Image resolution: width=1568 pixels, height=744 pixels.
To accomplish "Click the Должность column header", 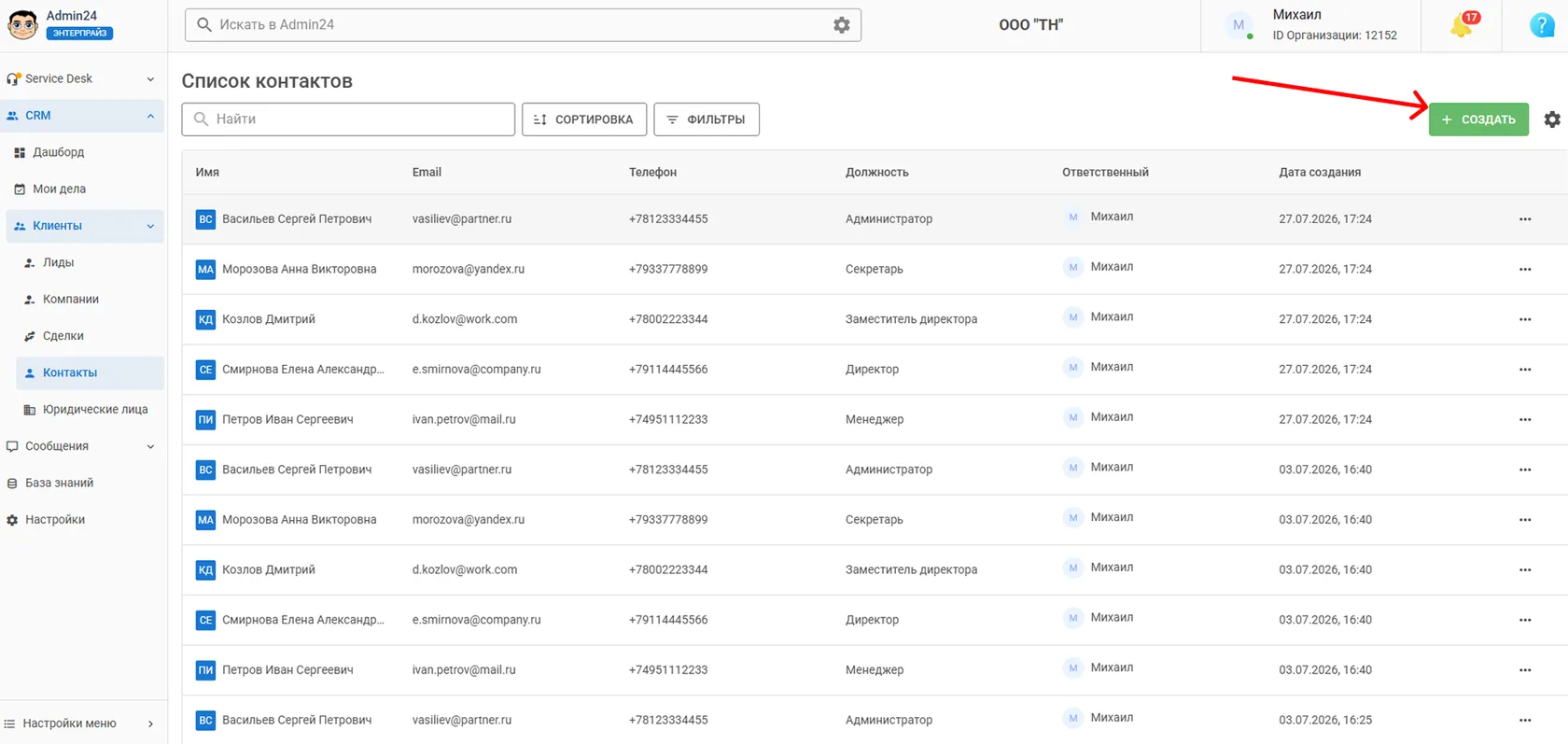I will [x=876, y=173].
